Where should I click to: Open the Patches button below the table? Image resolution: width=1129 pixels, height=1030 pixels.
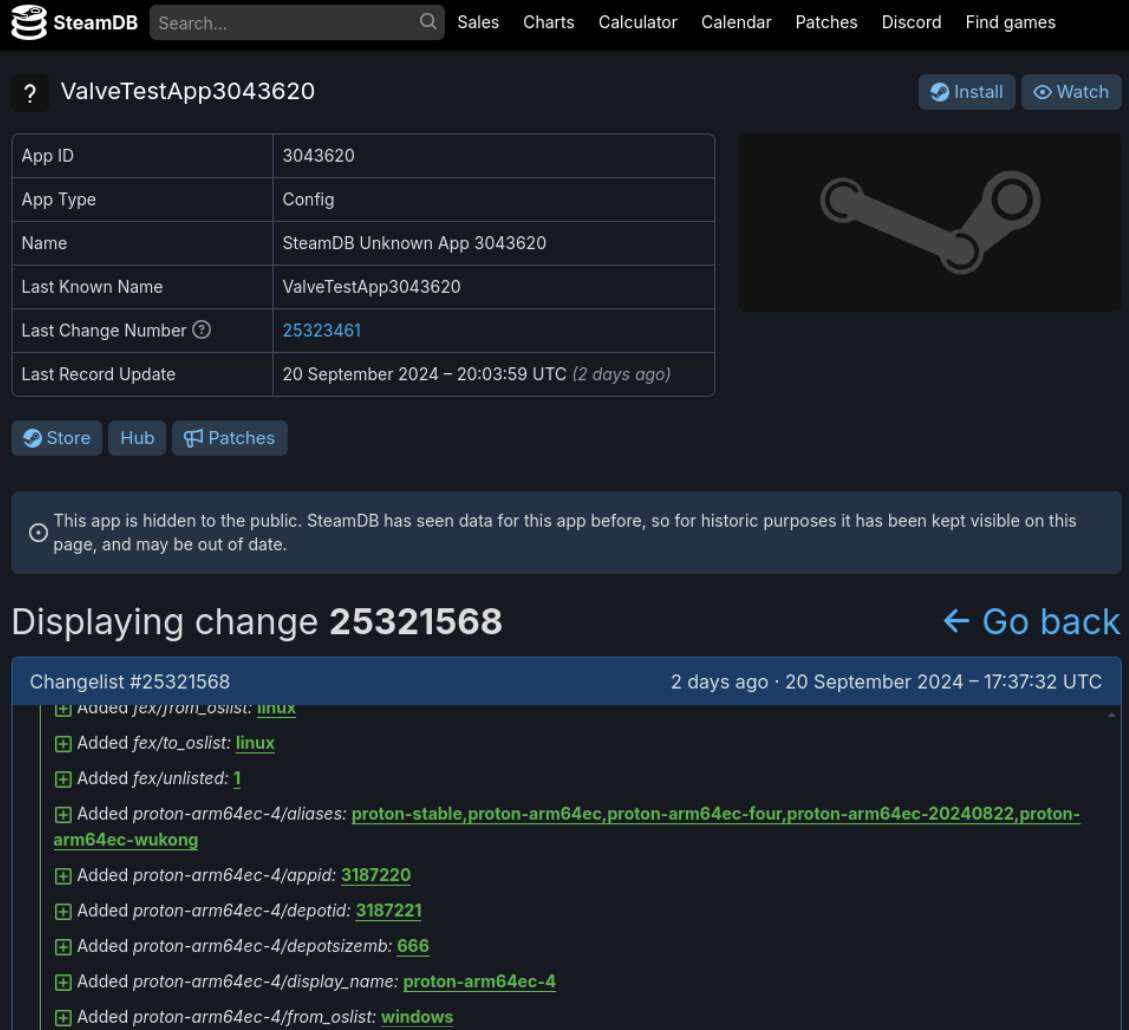coord(229,438)
